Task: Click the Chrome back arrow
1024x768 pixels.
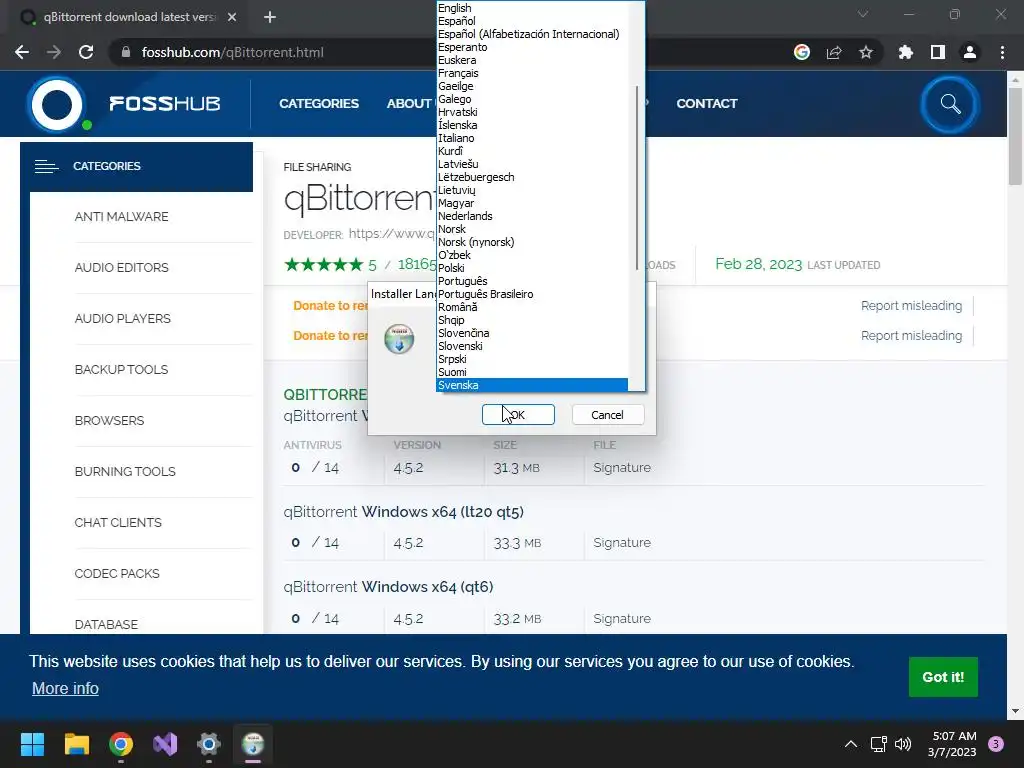Action: [22, 52]
